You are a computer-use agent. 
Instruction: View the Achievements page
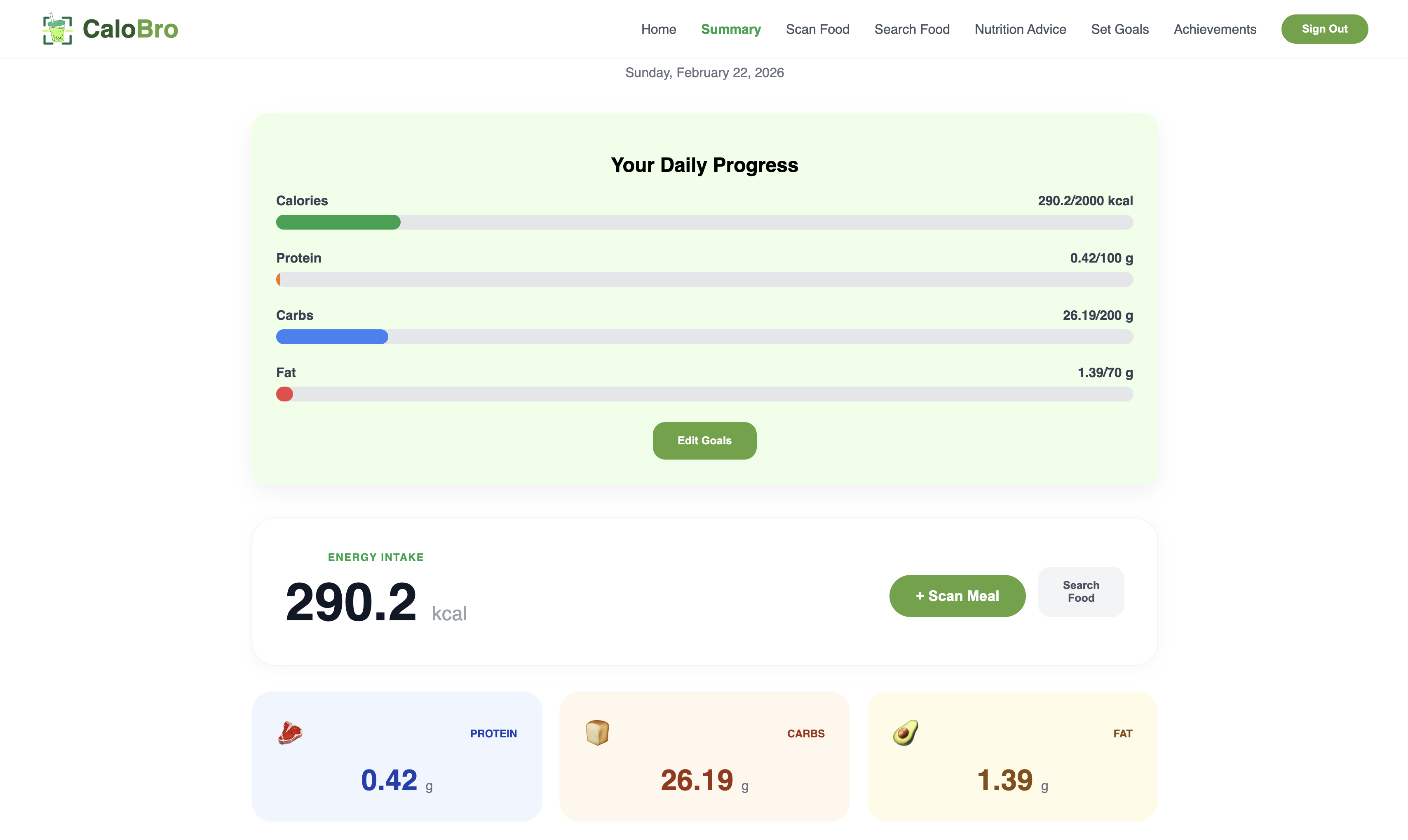(x=1214, y=29)
